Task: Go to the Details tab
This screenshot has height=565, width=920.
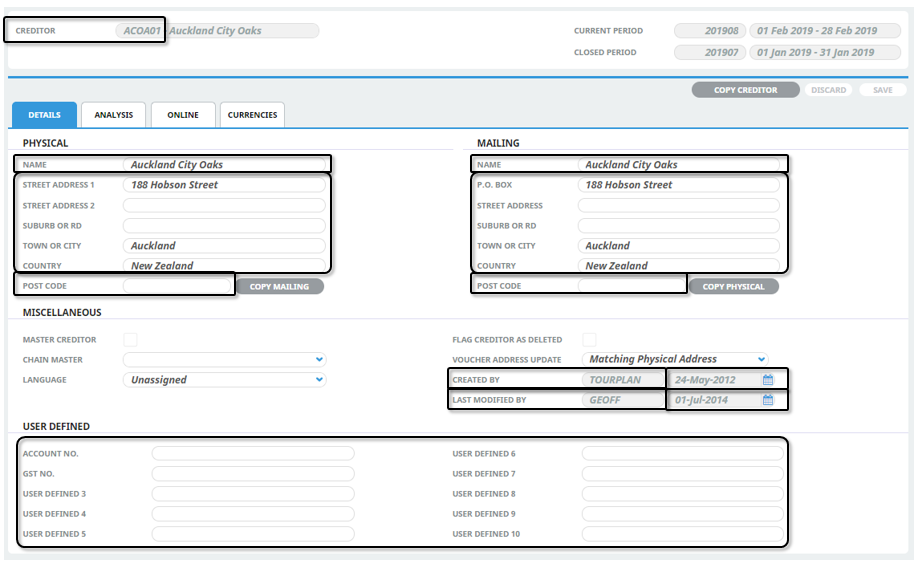Action: 44,115
